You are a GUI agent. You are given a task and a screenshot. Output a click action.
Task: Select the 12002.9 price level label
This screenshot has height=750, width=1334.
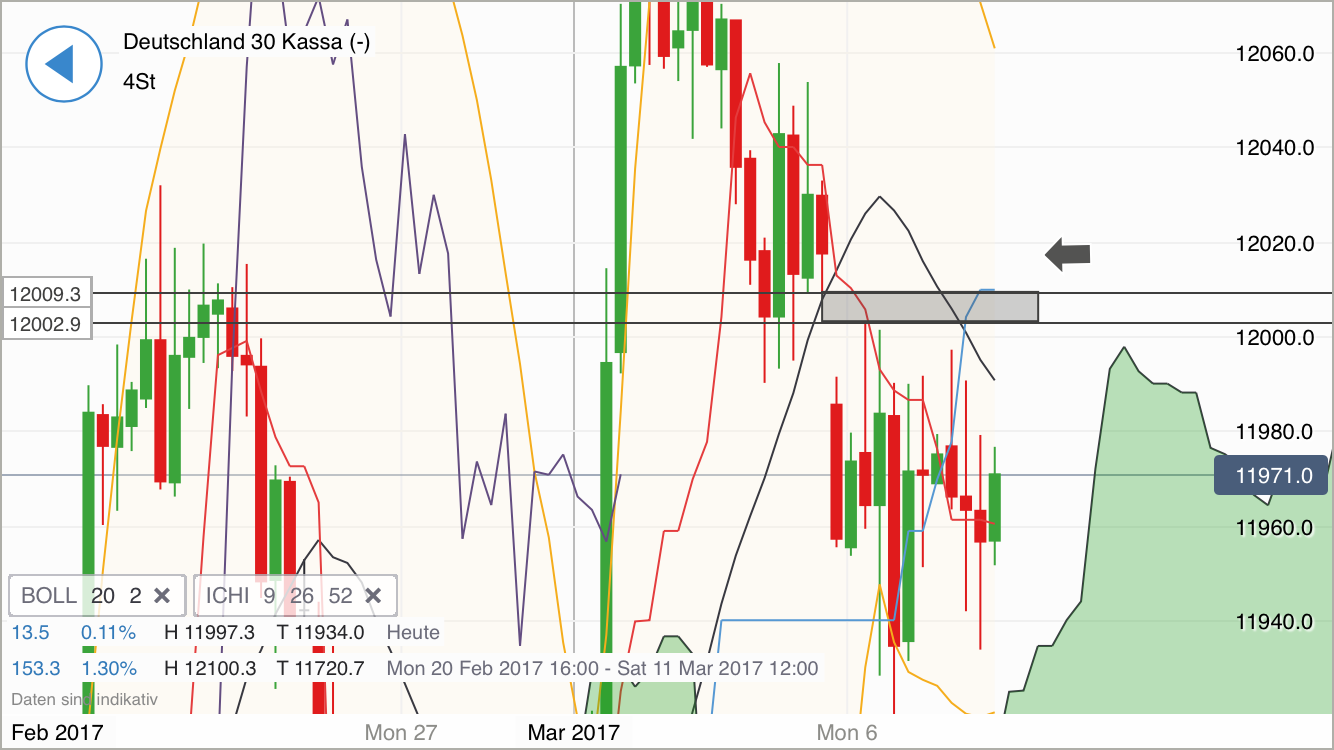45,322
